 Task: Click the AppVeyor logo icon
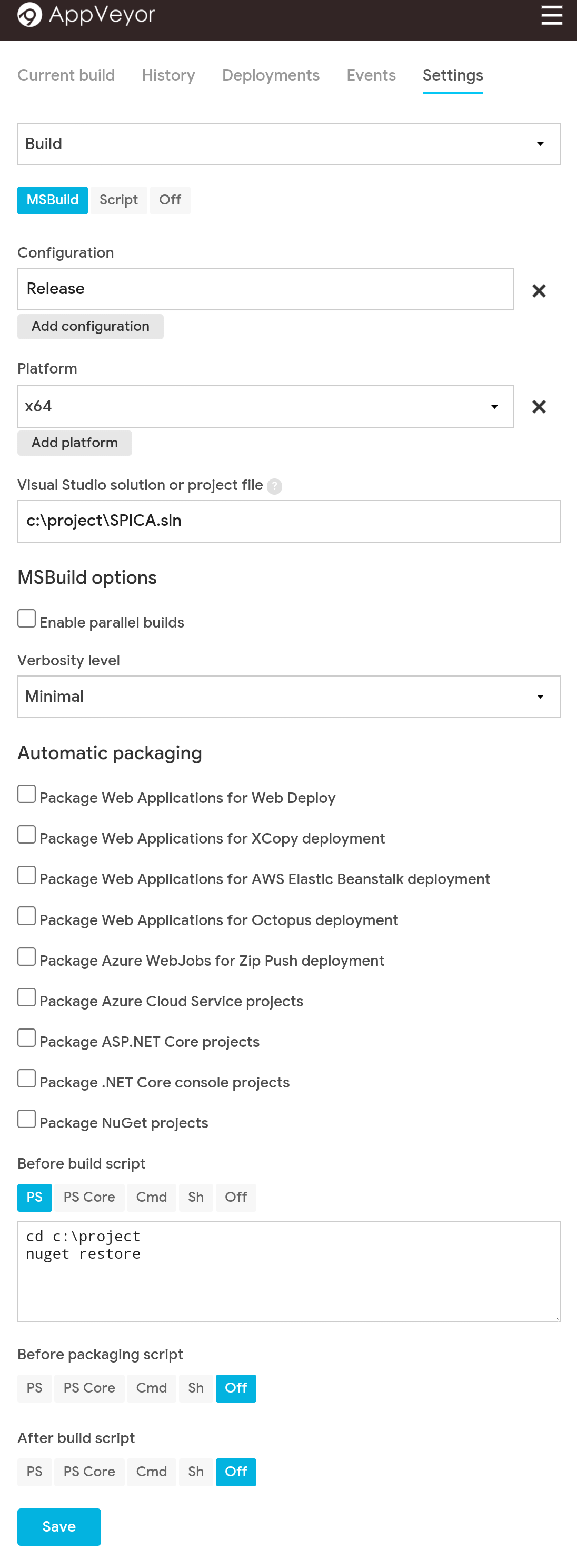29,15
